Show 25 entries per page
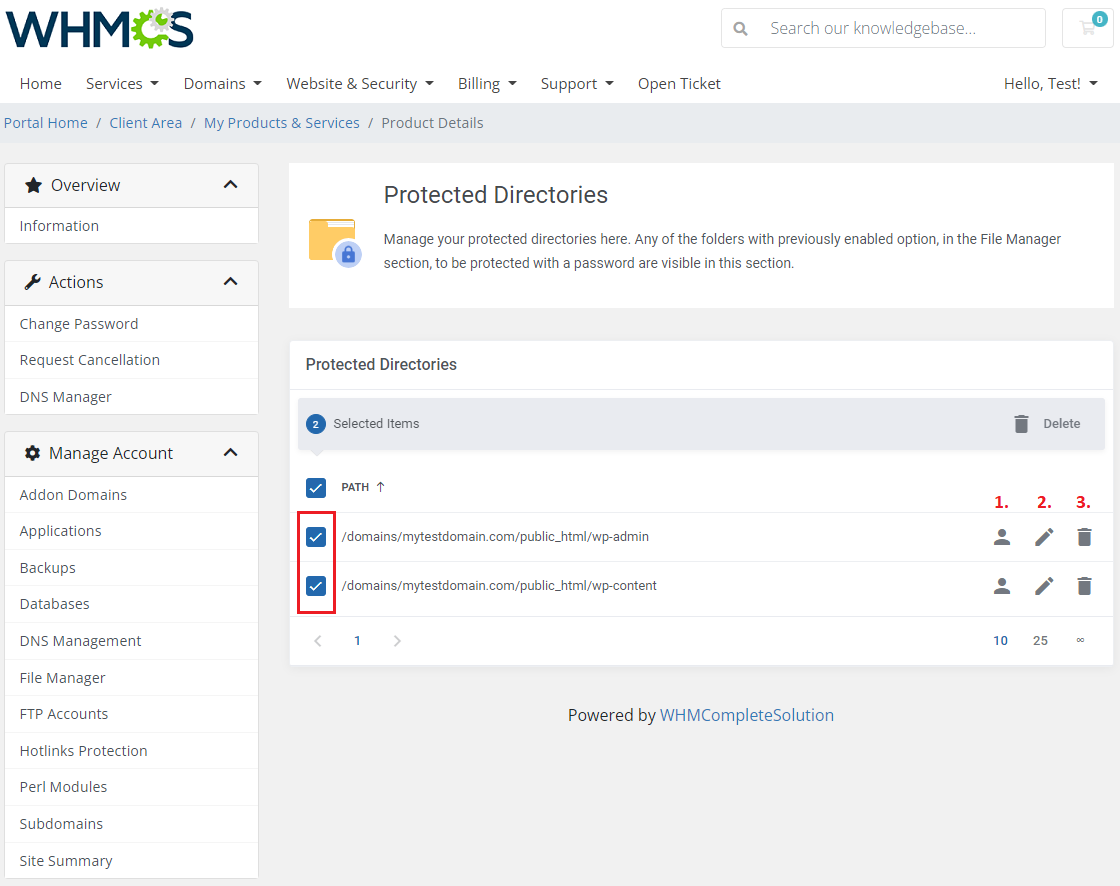Screen dimensions: 1120x886 pos(1040,640)
